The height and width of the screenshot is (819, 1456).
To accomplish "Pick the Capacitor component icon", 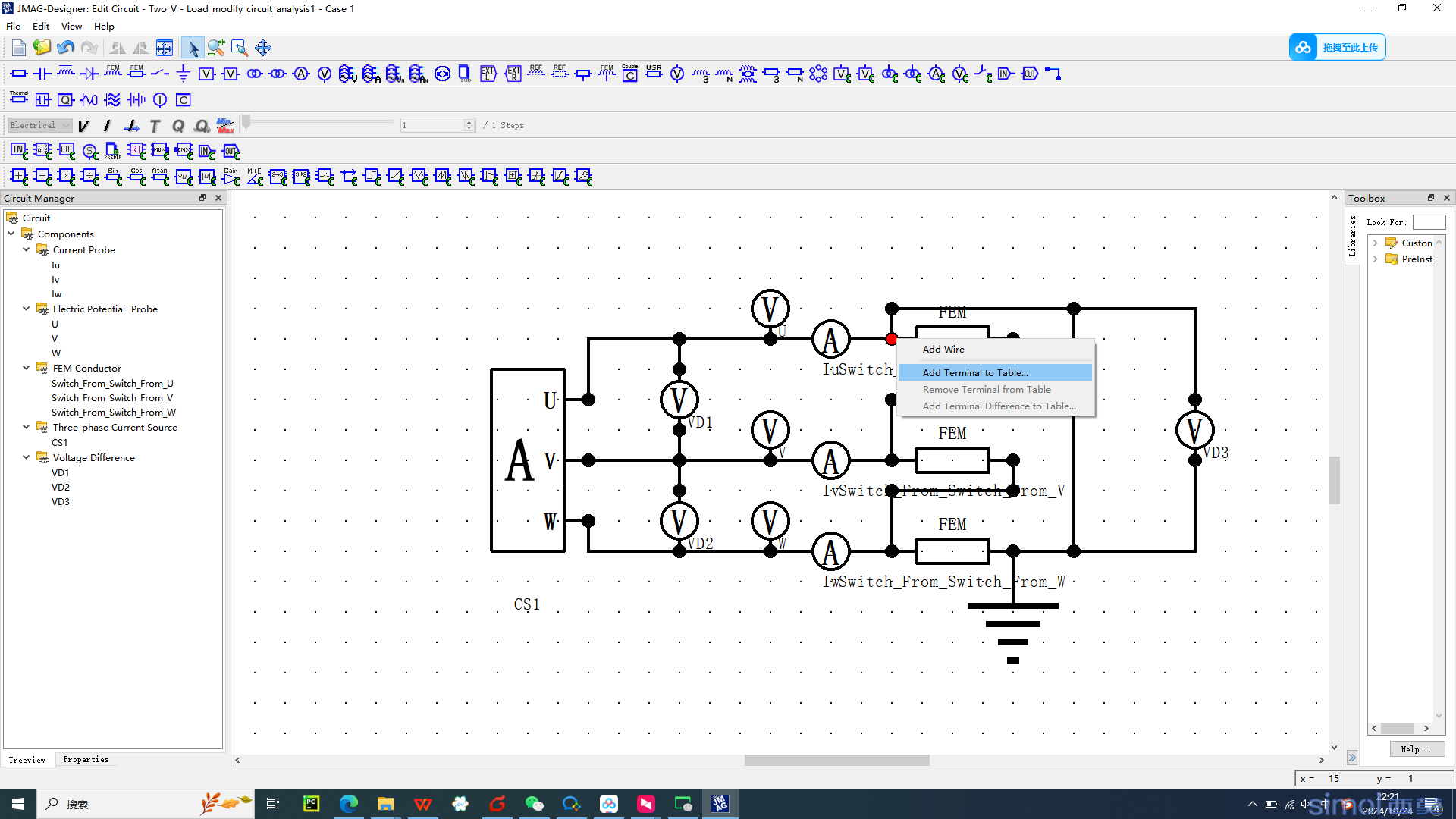I will [x=42, y=74].
